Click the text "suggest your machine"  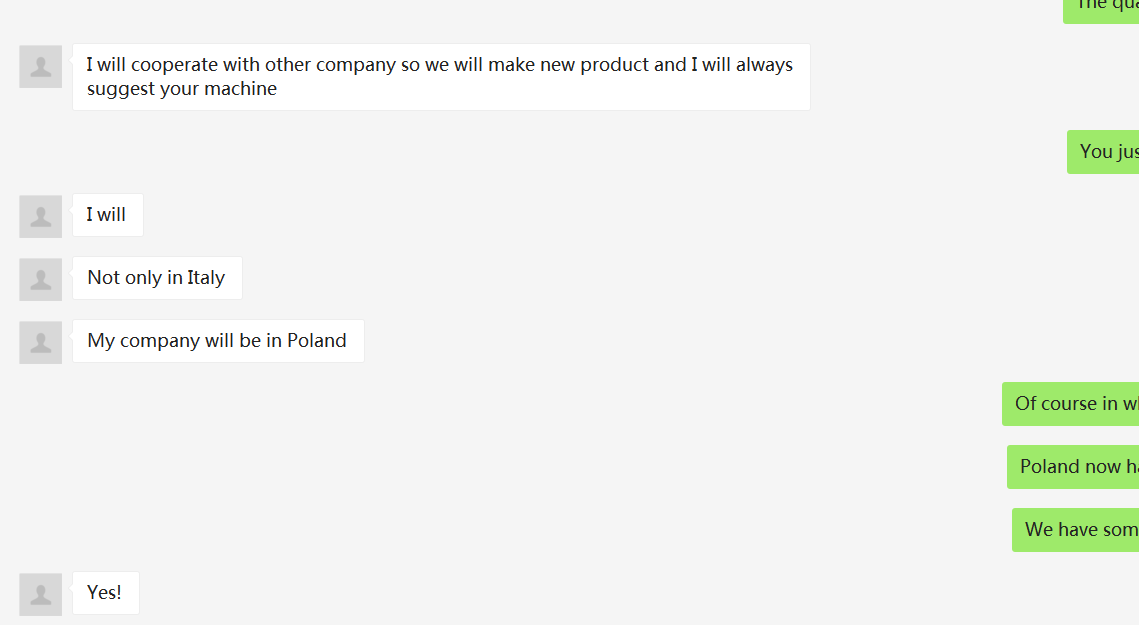(181, 89)
